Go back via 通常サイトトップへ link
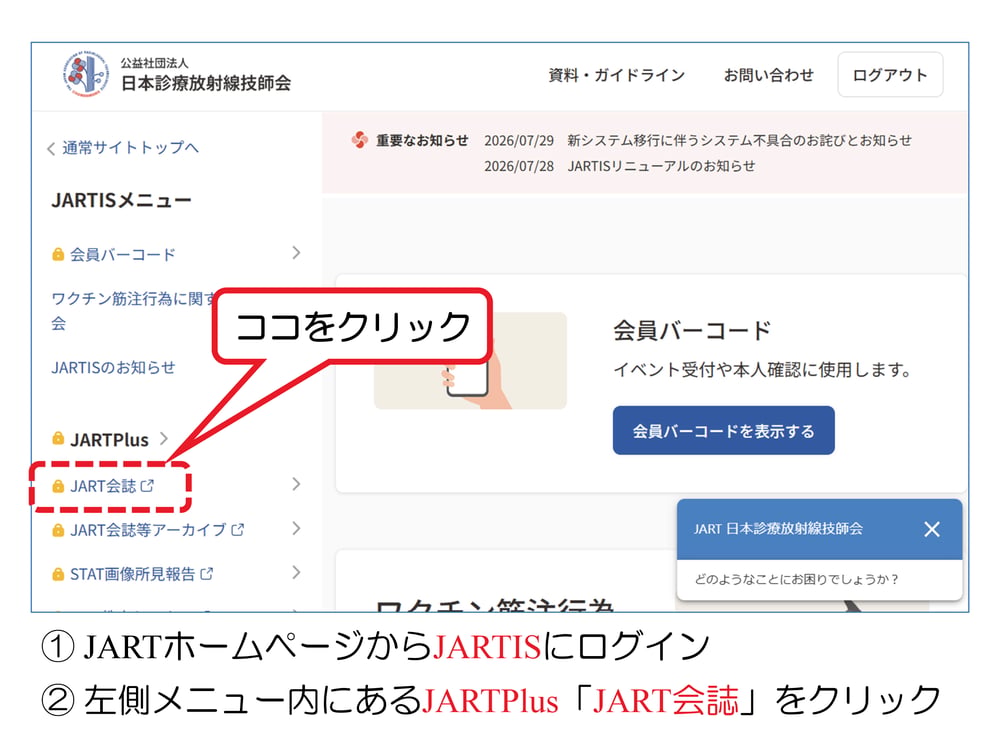Image resolution: width=1000 pixels, height=736 pixels. point(129,148)
